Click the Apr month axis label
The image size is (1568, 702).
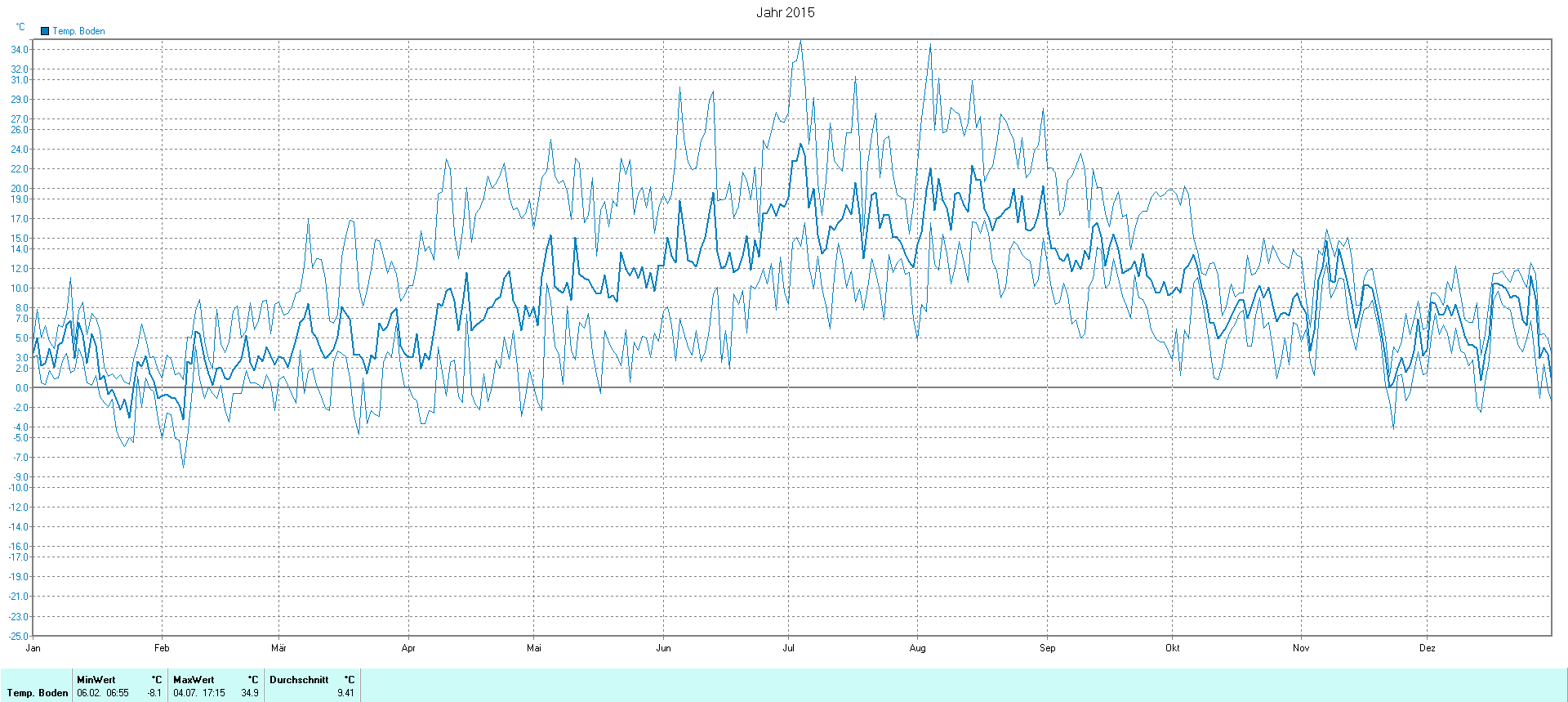click(408, 648)
